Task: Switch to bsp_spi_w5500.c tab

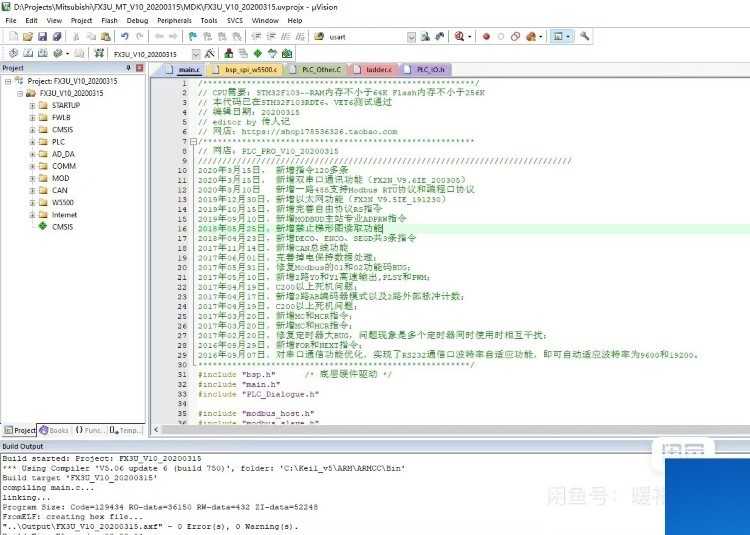Action: [x=245, y=70]
